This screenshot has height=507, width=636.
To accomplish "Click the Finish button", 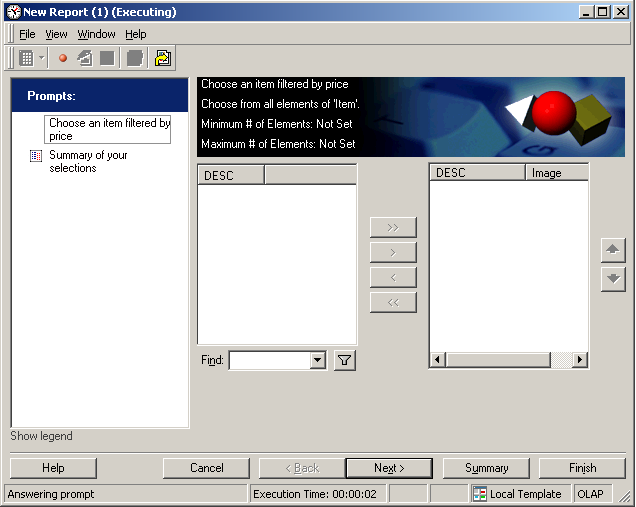I will [x=582, y=468].
